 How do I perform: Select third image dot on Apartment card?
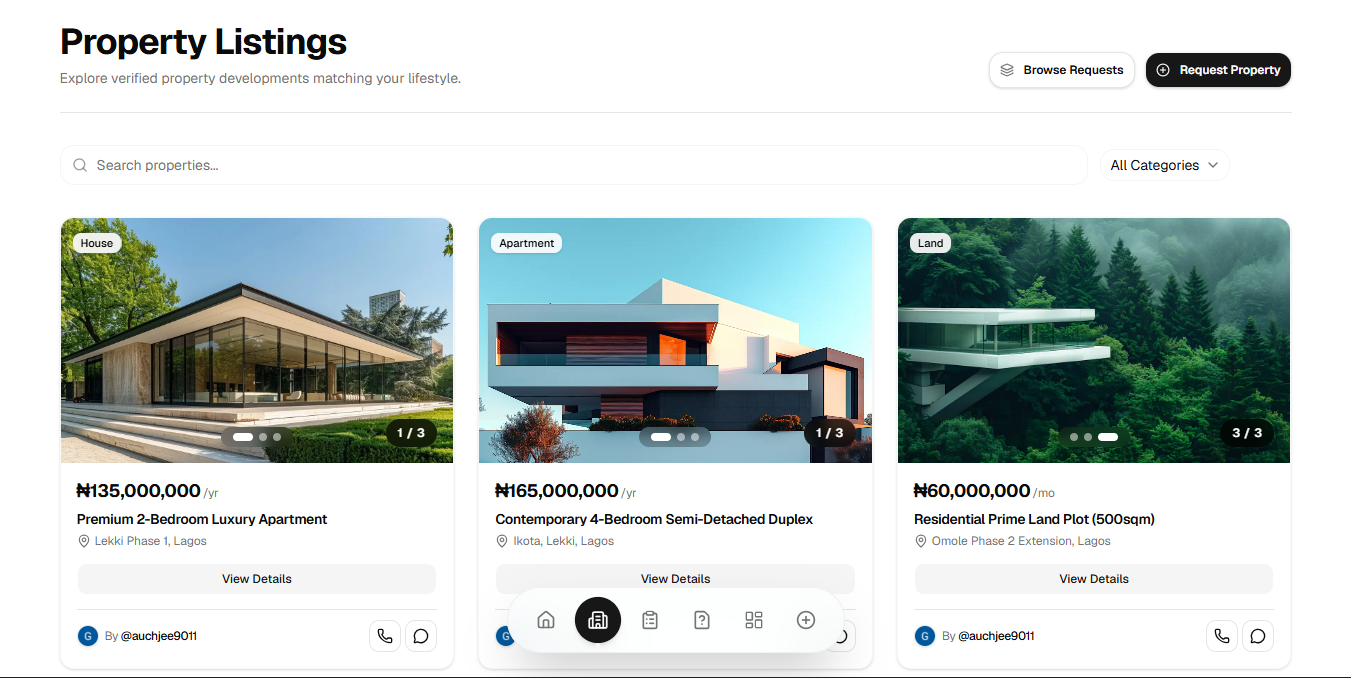(x=695, y=437)
